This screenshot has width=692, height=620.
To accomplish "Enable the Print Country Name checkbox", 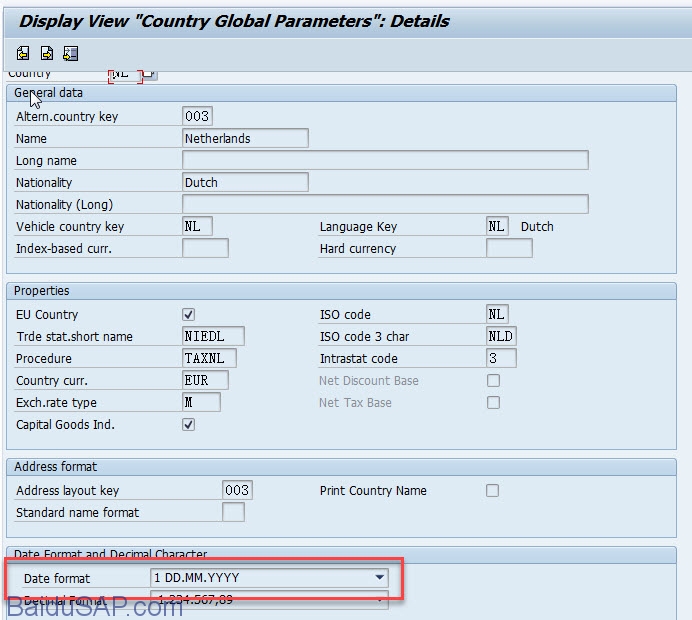I will (x=492, y=491).
